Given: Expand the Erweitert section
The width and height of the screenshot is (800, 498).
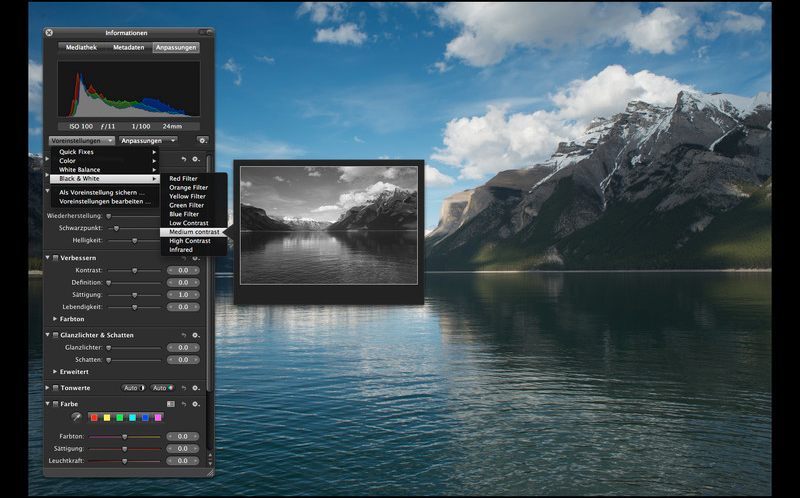Looking at the screenshot, I should coord(55,371).
